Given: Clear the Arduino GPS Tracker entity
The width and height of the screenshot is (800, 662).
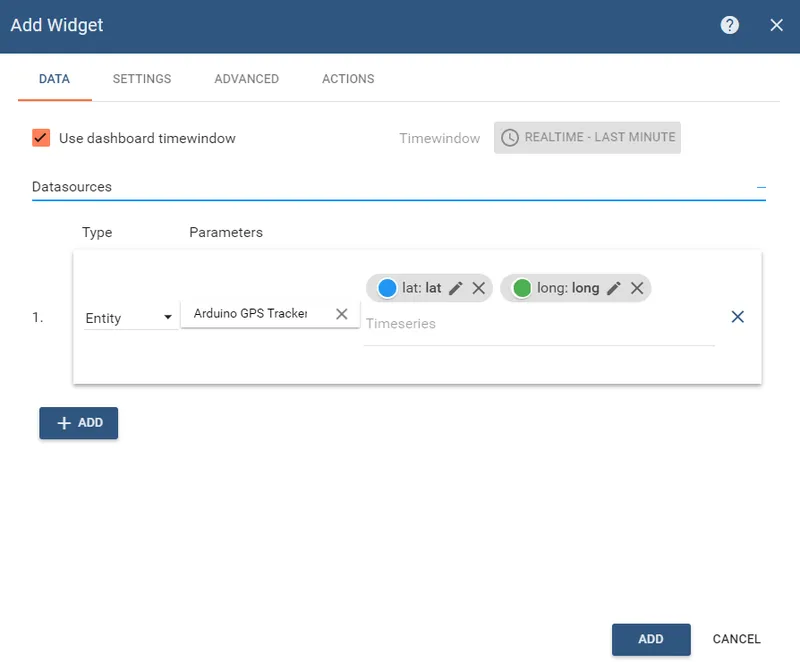Looking at the screenshot, I should pyautogui.click(x=341, y=314).
